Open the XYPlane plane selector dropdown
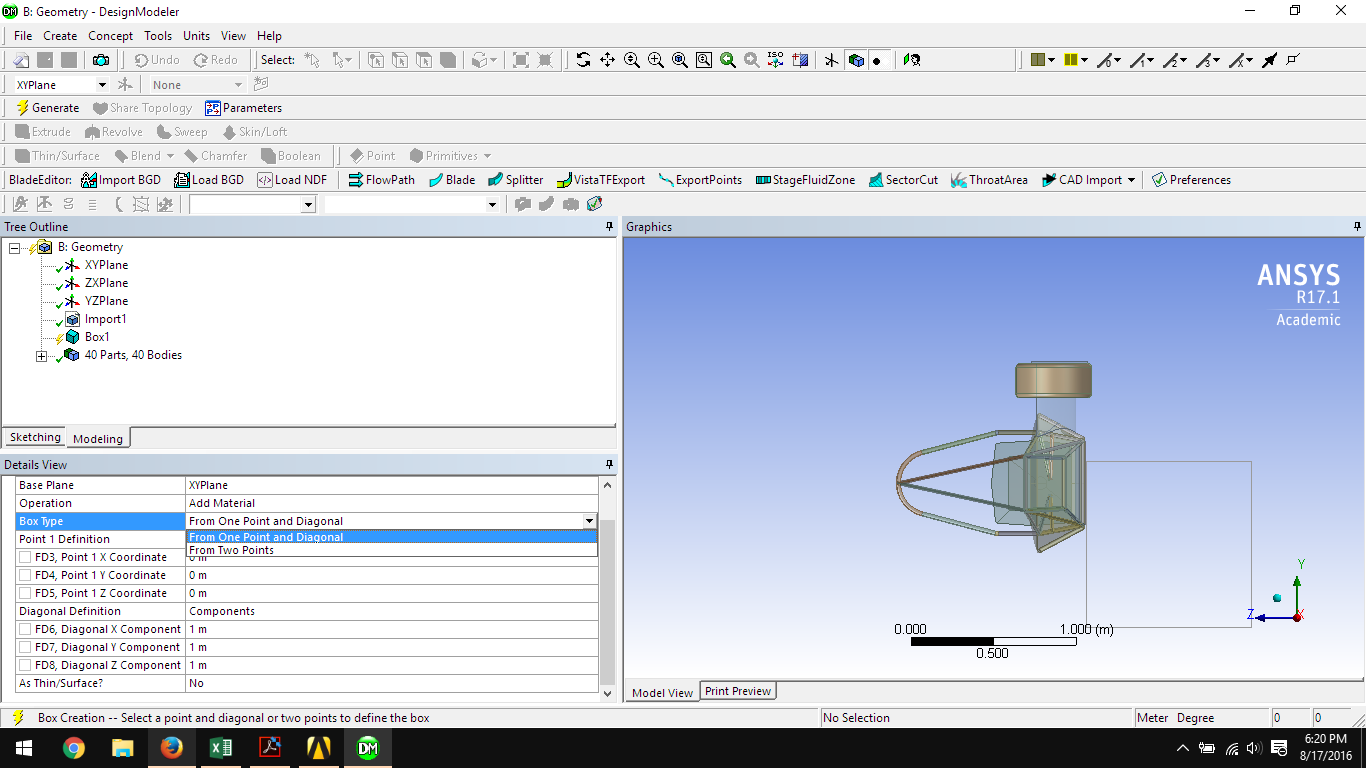Screen dimensions: 1366x768 click(x=102, y=85)
